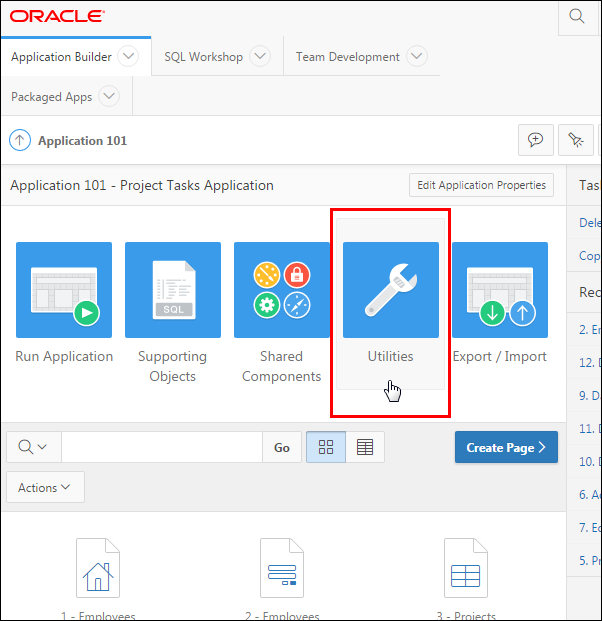Select the Application Builder tab
The image size is (602, 621).
[x=61, y=57]
